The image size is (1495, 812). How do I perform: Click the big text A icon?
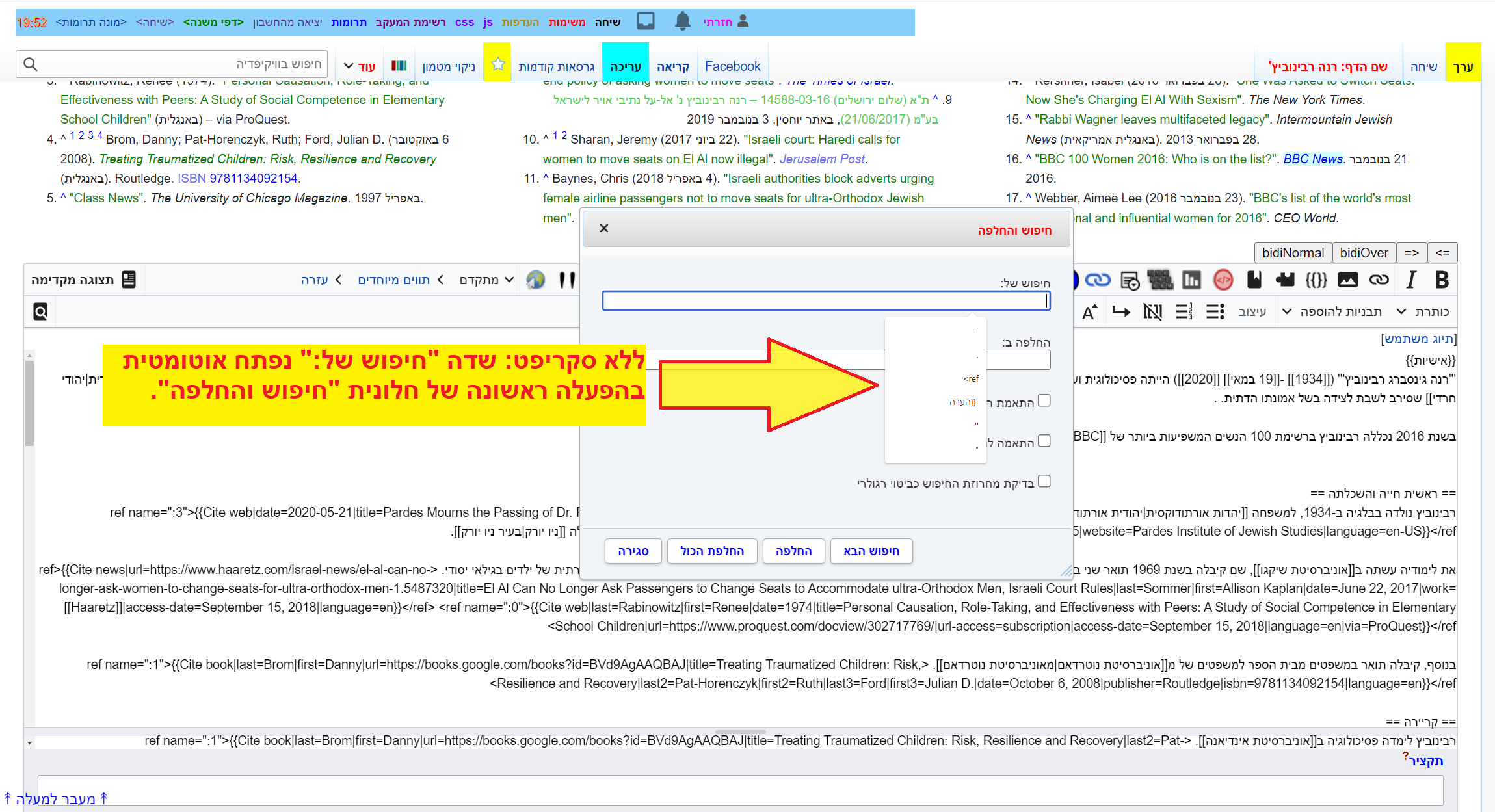click(1090, 312)
